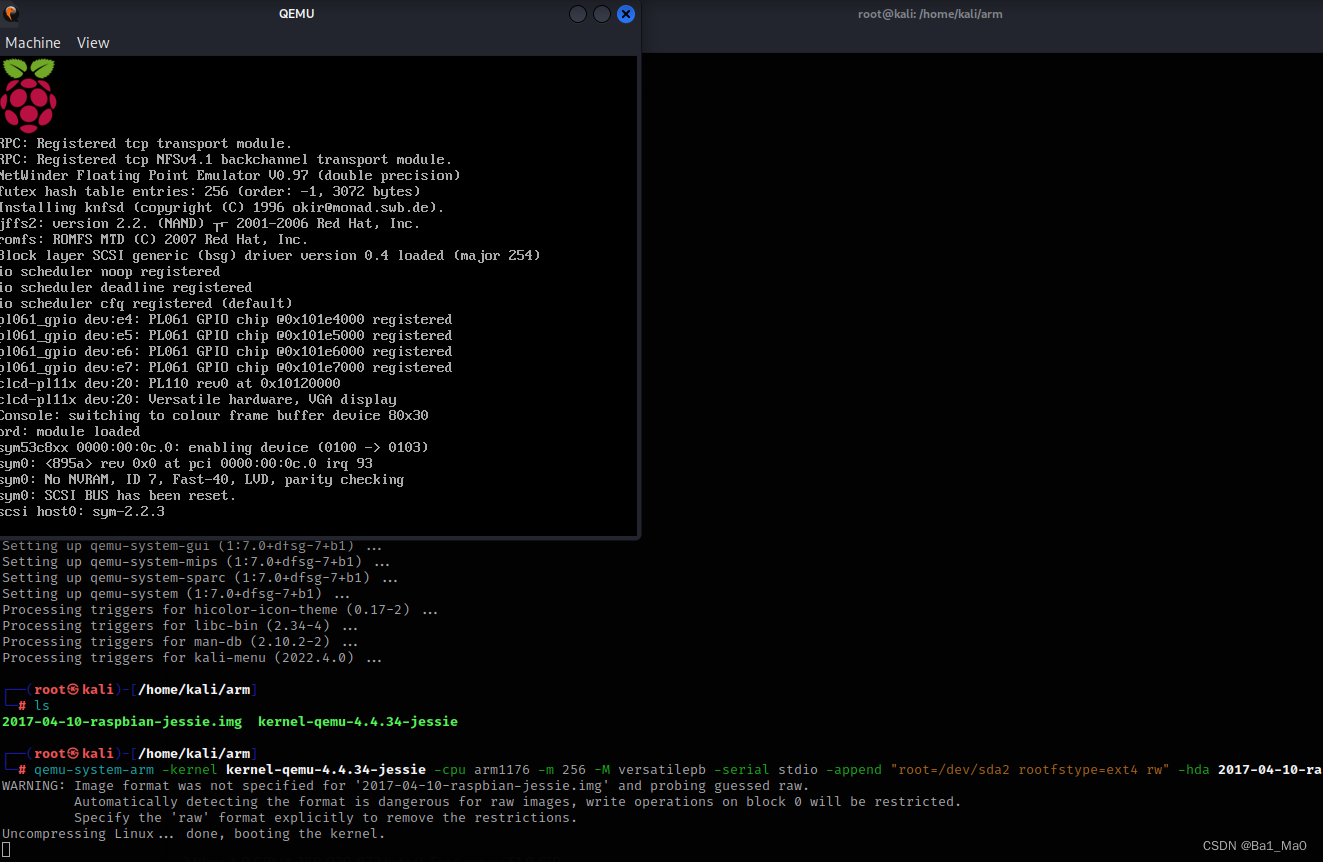Click the 'Block layer SCSI generic' line

coord(270,256)
